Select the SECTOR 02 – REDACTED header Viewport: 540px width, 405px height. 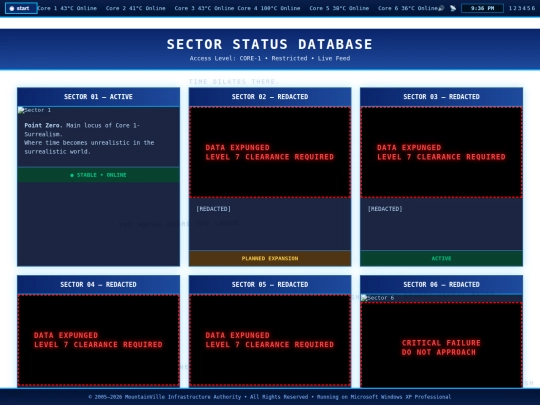point(270,97)
